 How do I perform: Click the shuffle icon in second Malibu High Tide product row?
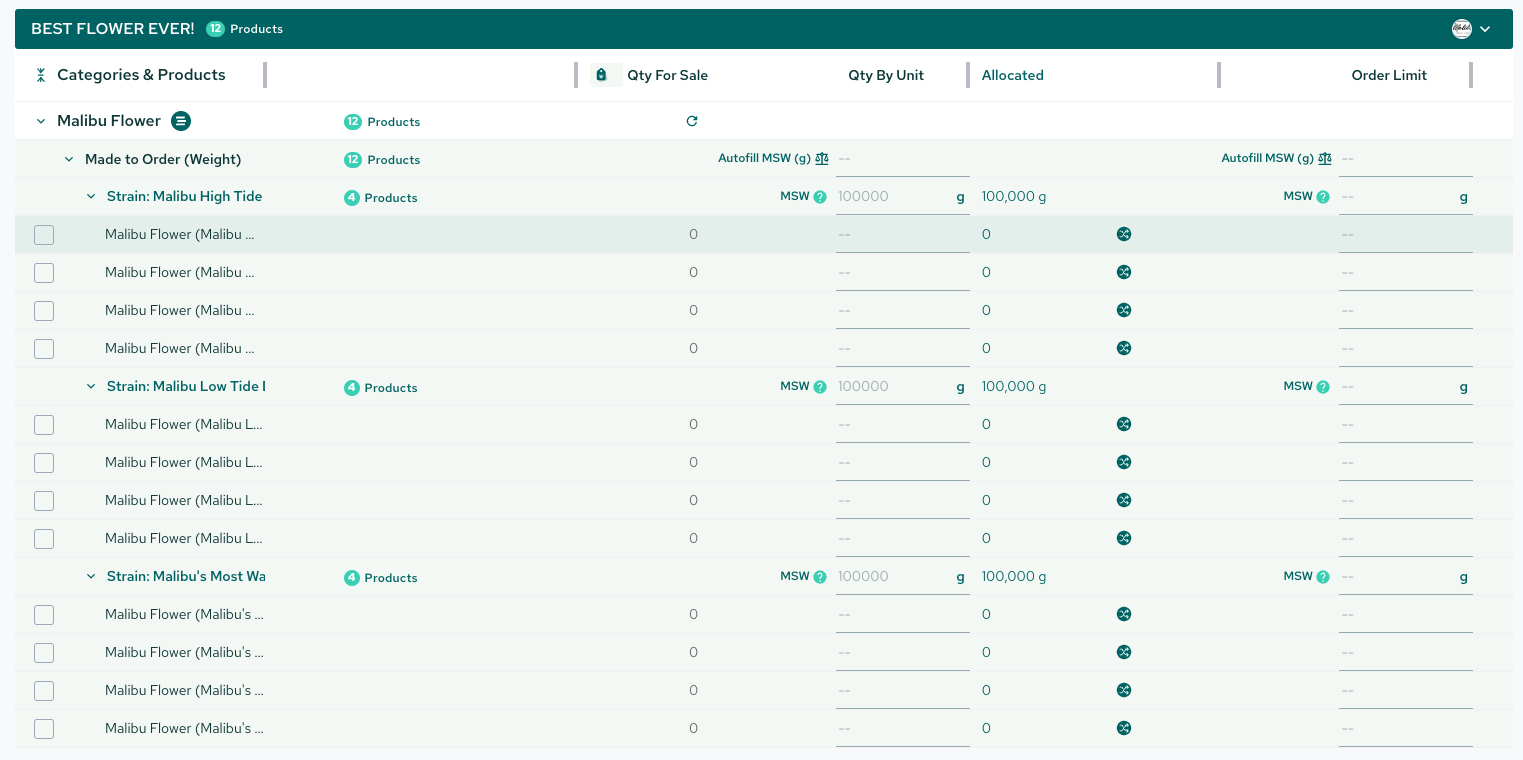[1124, 272]
